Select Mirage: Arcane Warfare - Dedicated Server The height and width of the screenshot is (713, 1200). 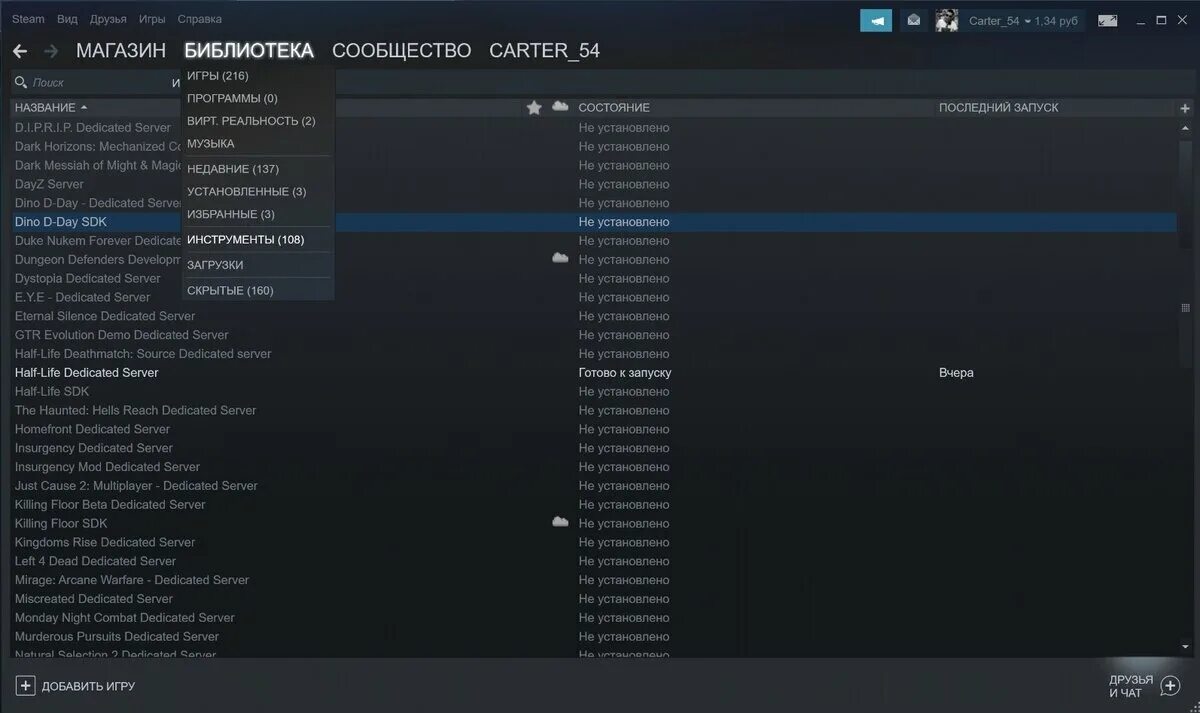pos(132,580)
